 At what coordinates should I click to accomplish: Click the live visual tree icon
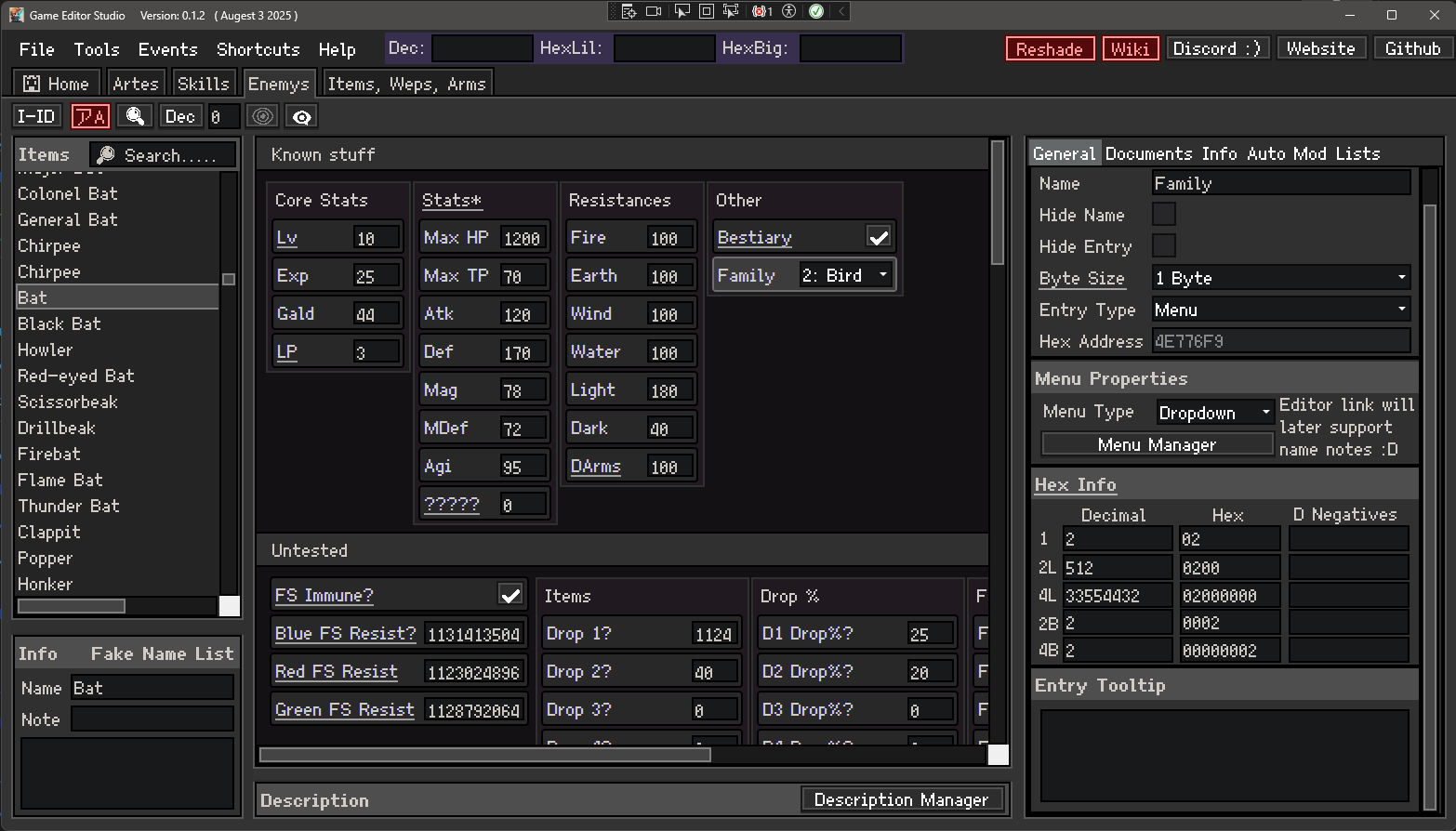(629, 11)
